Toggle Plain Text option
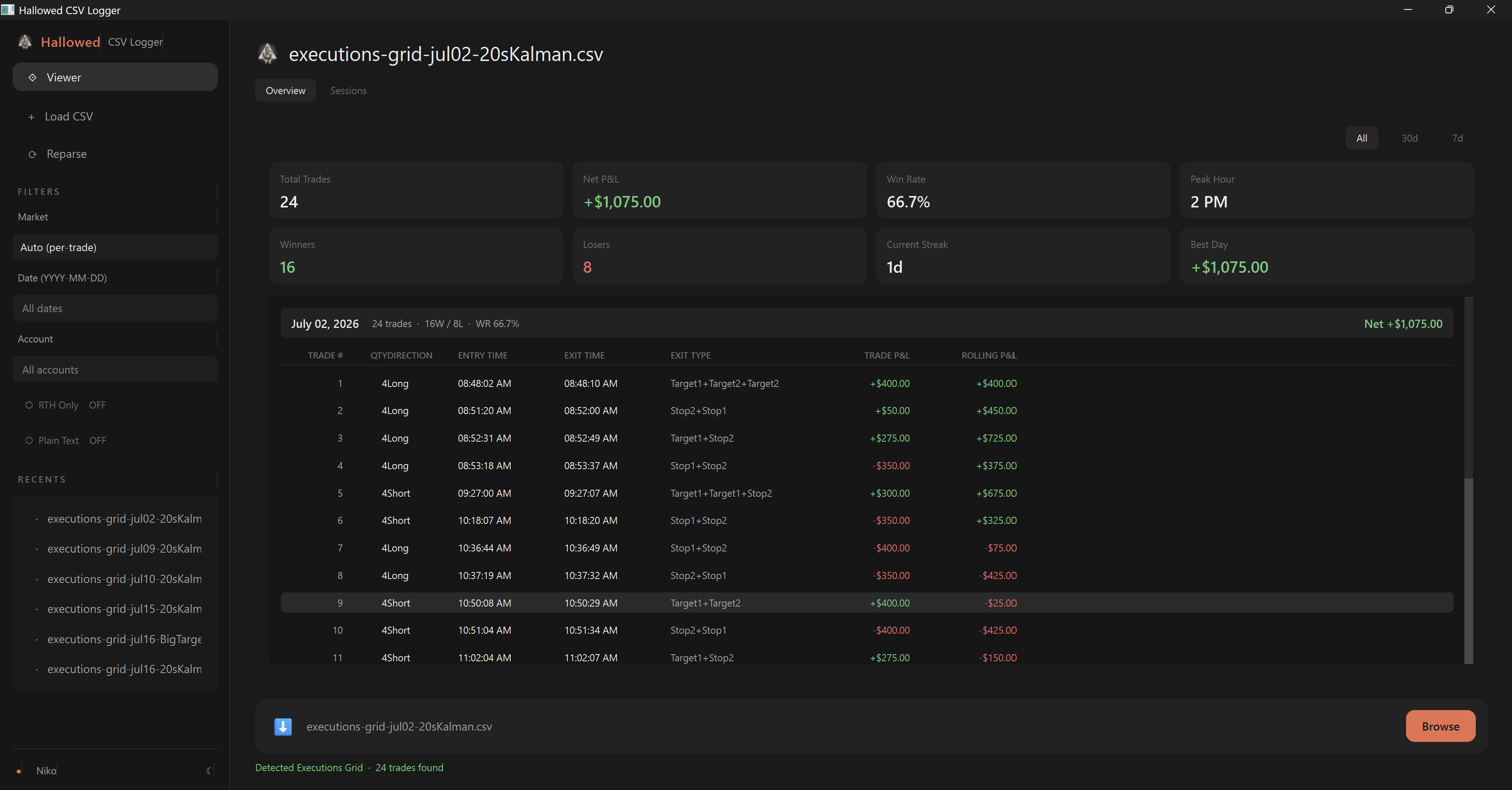The height and width of the screenshot is (790, 1512). 65,440
